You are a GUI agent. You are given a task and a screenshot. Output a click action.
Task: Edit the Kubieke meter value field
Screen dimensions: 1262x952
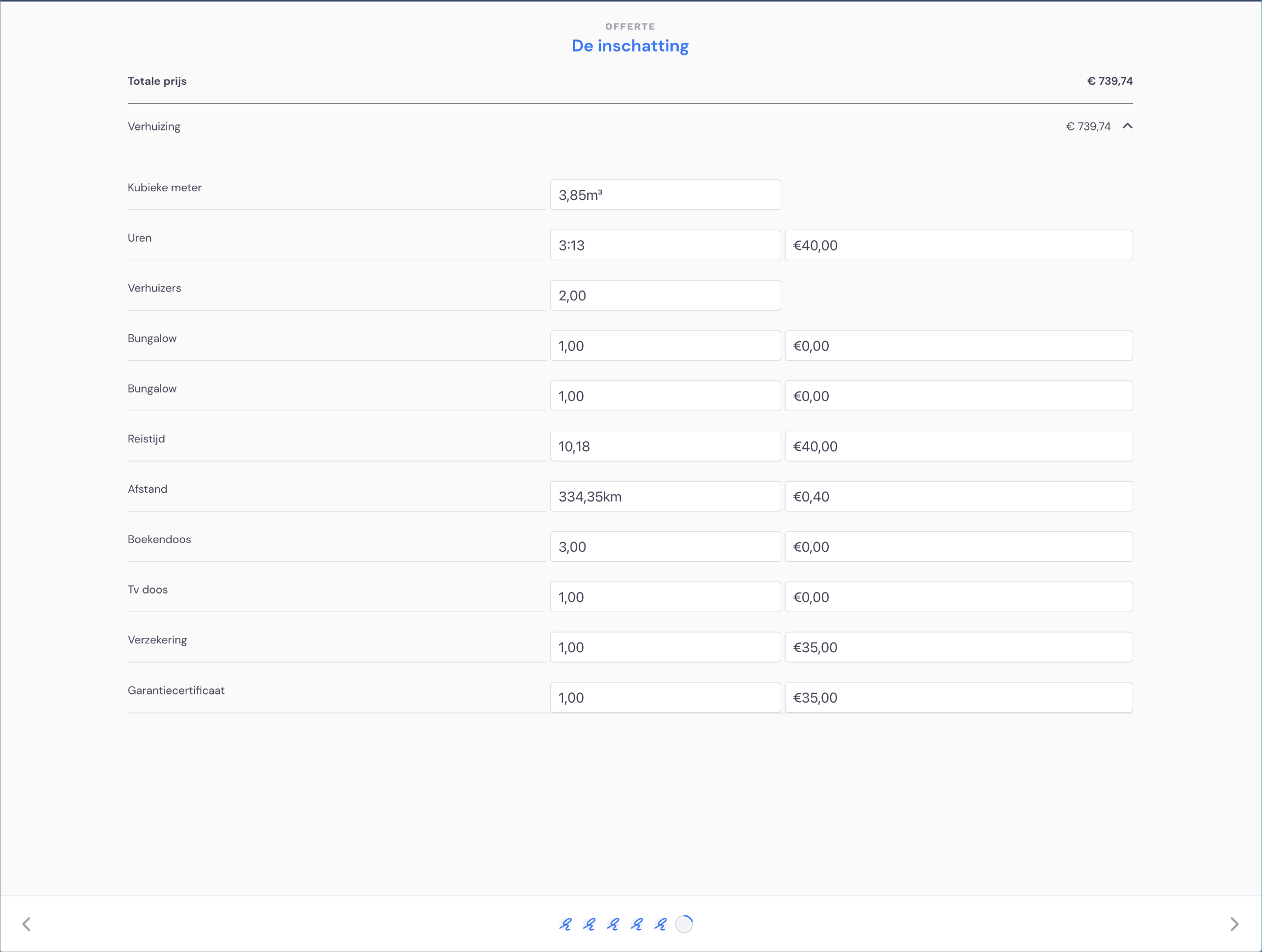click(665, 195)
